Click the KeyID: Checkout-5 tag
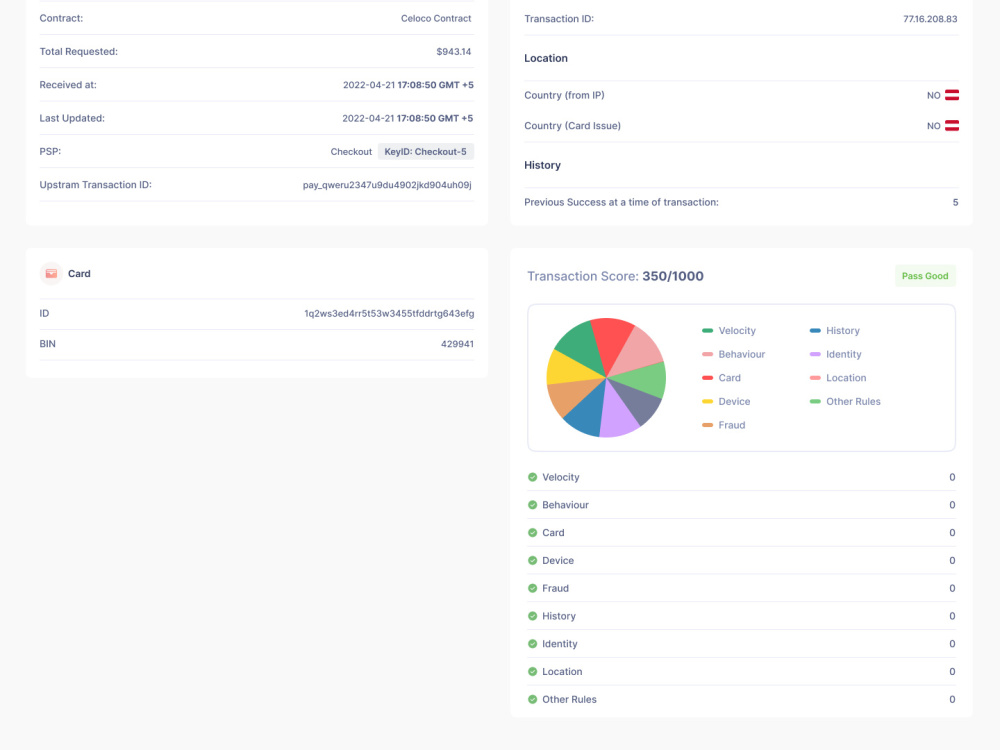This screenshot has width=1000, height=750. [x=425, y=152]
